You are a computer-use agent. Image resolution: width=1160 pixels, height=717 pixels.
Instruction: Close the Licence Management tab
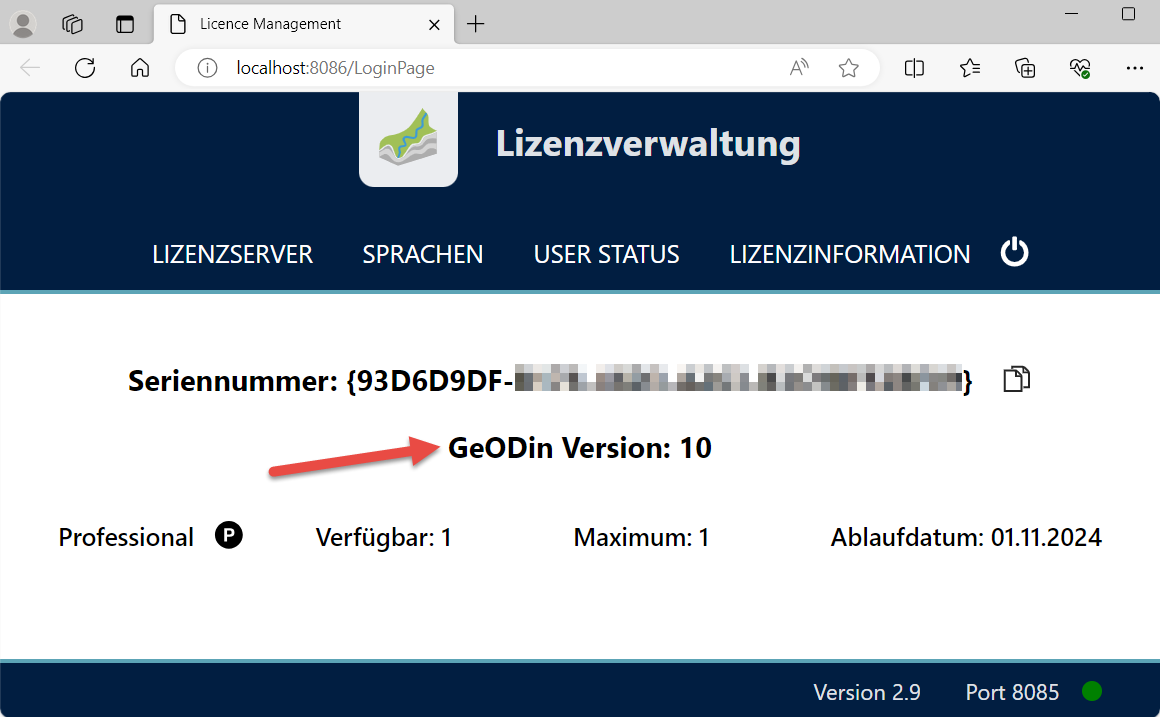[434, 24]
